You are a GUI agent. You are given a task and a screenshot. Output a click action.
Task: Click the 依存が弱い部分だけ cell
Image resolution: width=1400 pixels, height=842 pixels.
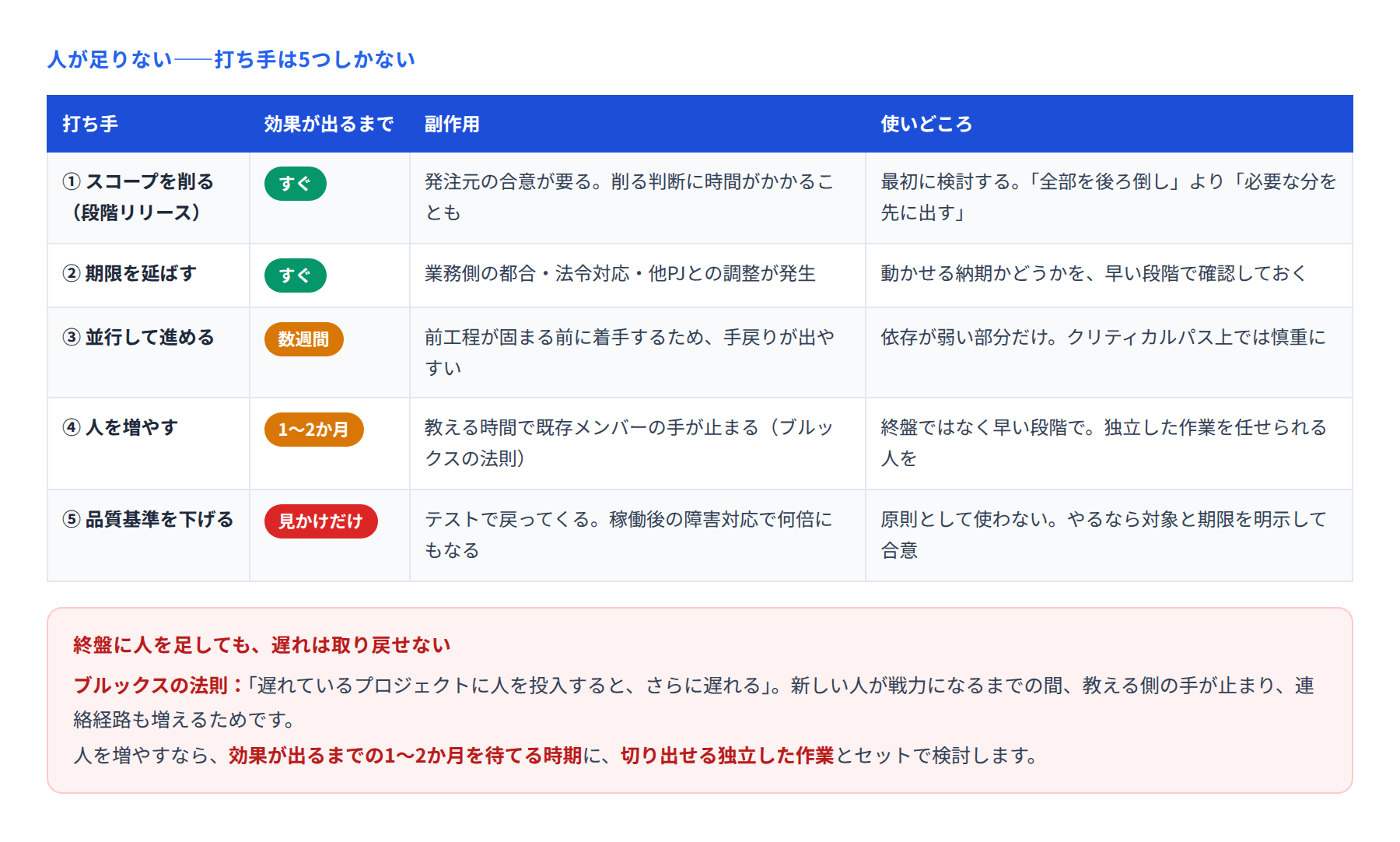pos(1109,353)
